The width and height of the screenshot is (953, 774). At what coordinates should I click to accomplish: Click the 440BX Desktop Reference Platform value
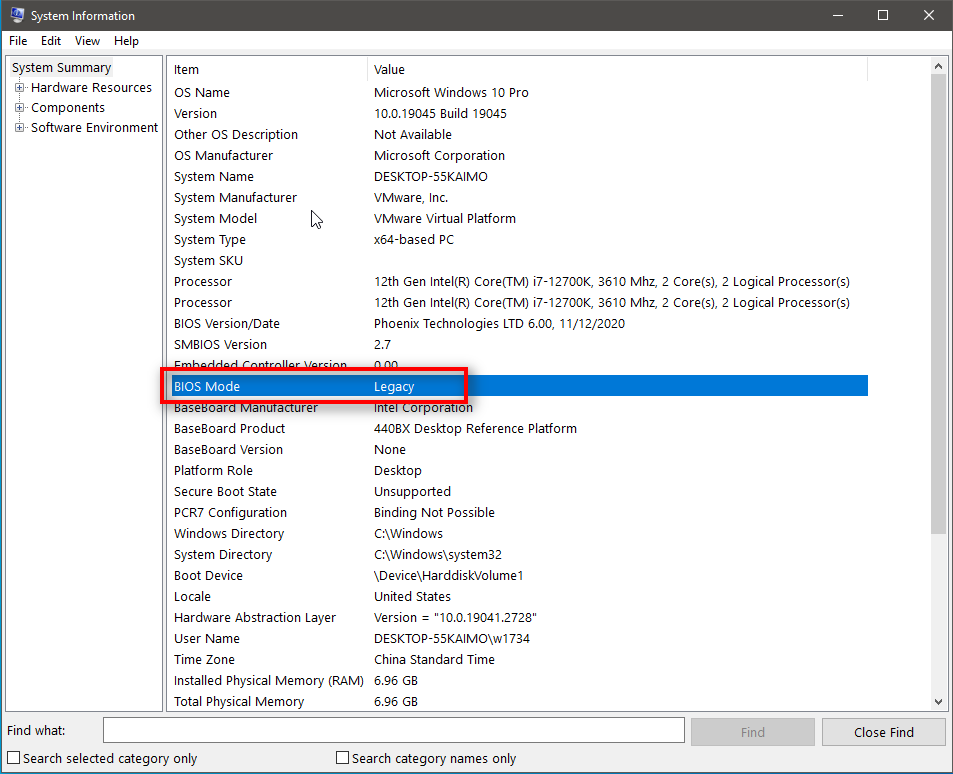pyautogui.click(x=475, y=429)
